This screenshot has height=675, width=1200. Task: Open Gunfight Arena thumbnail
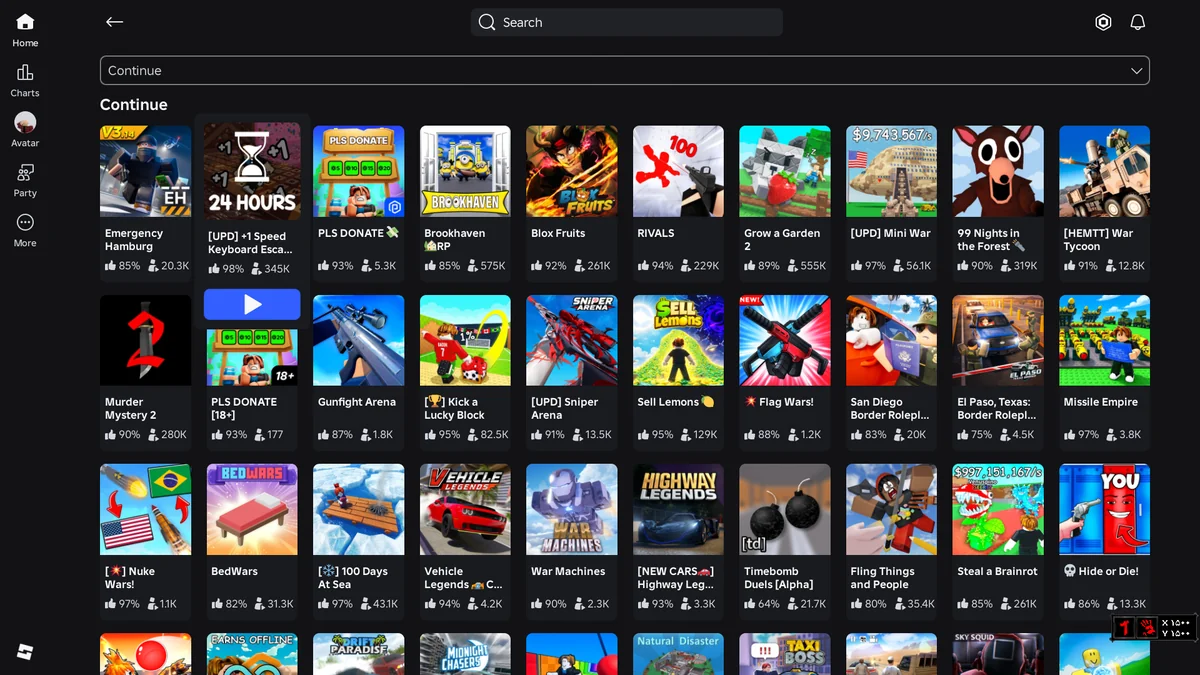tap(359, 340)
